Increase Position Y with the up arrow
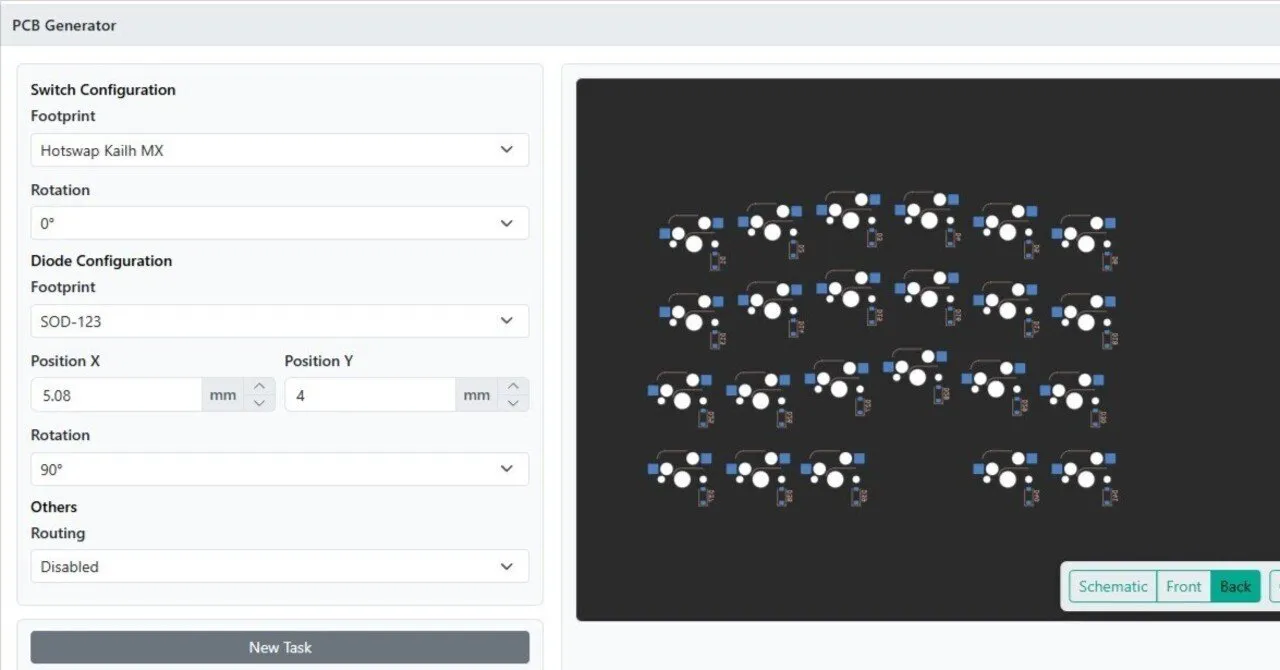1280x670 pixels. click(x=513, y=387)
